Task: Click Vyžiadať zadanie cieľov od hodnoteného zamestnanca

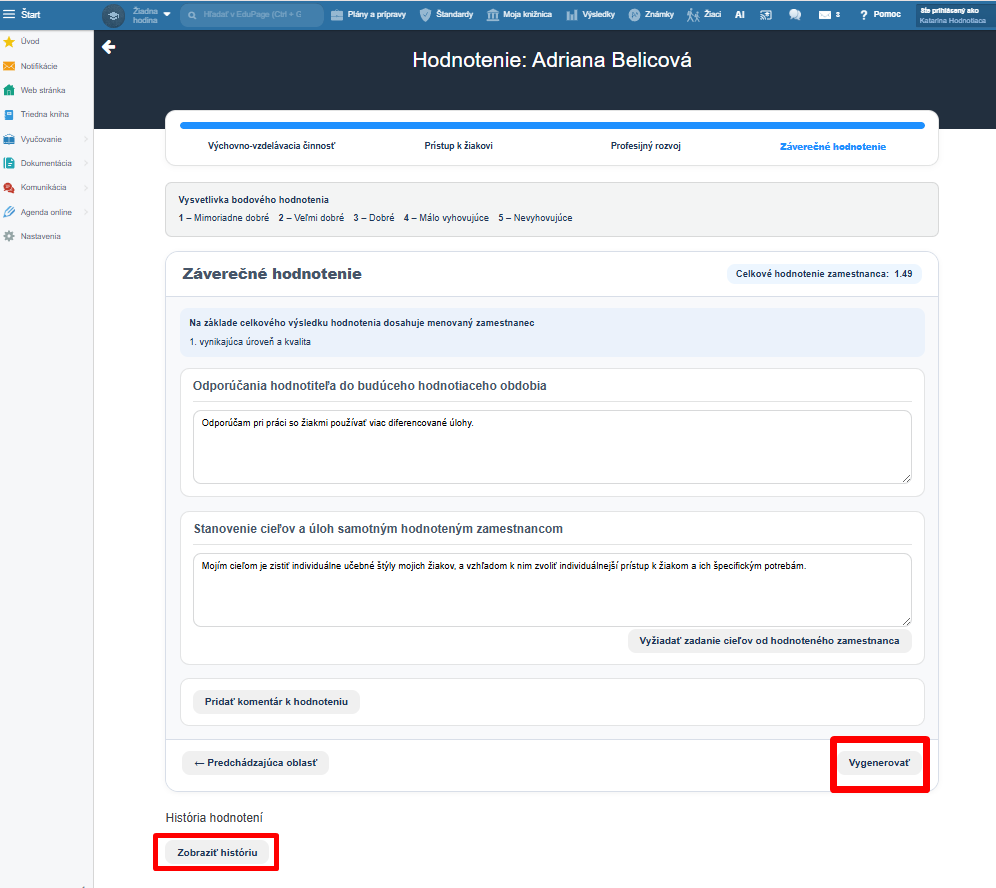Action: click(x=769, y=641)
